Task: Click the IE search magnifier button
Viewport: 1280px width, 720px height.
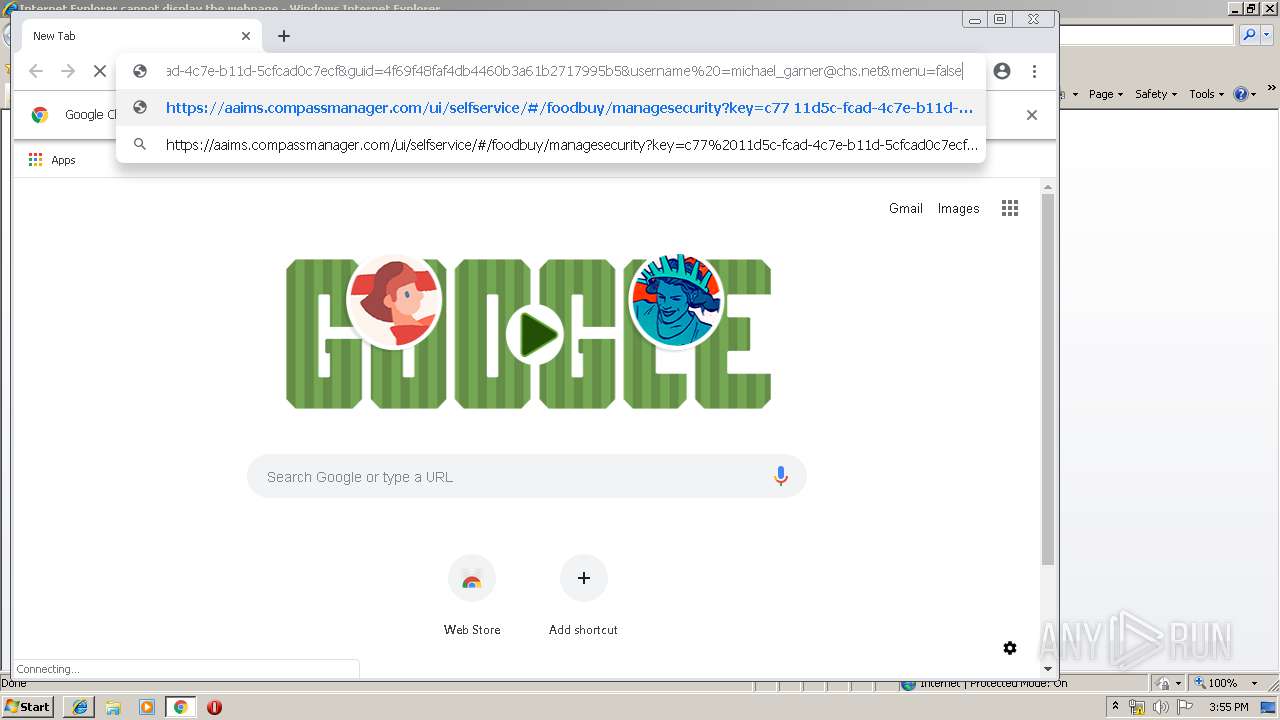Action: tap(1247, 35)
